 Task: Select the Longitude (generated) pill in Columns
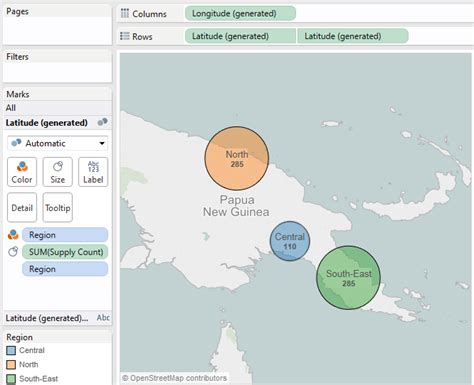[240, 14]
